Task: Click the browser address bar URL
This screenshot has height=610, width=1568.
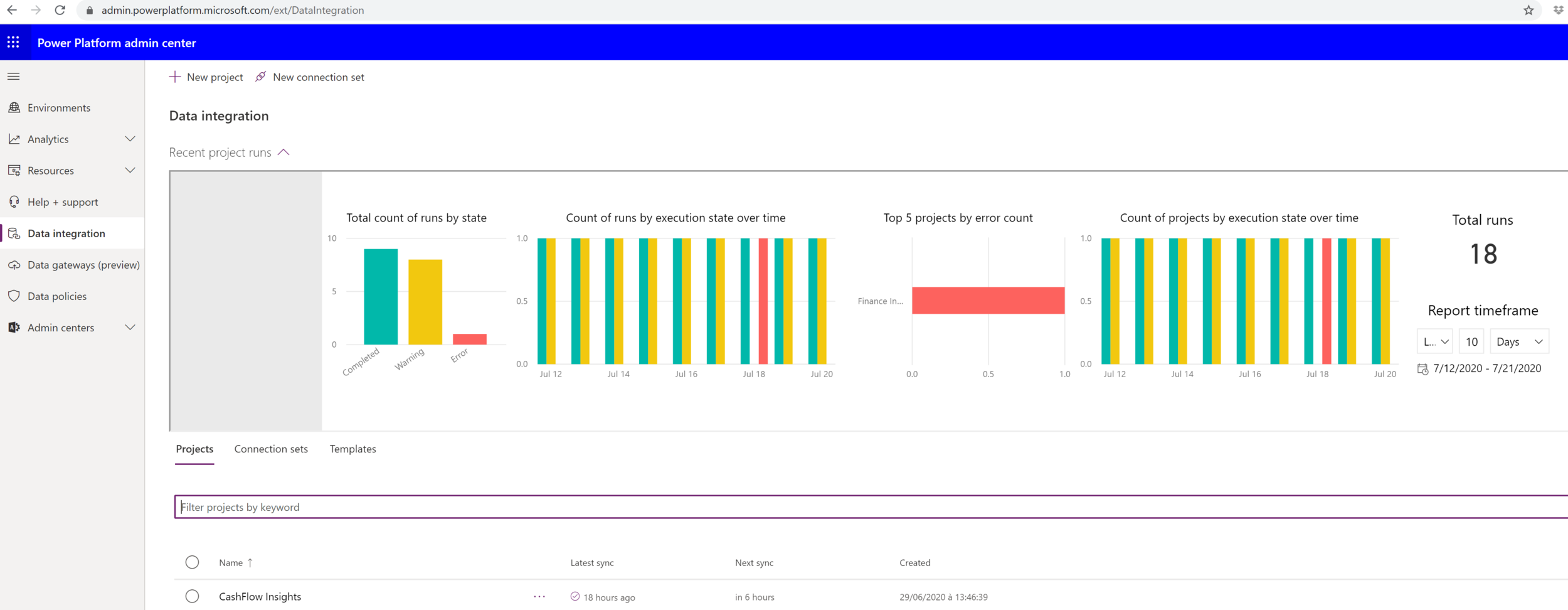Action: [233, 10]
